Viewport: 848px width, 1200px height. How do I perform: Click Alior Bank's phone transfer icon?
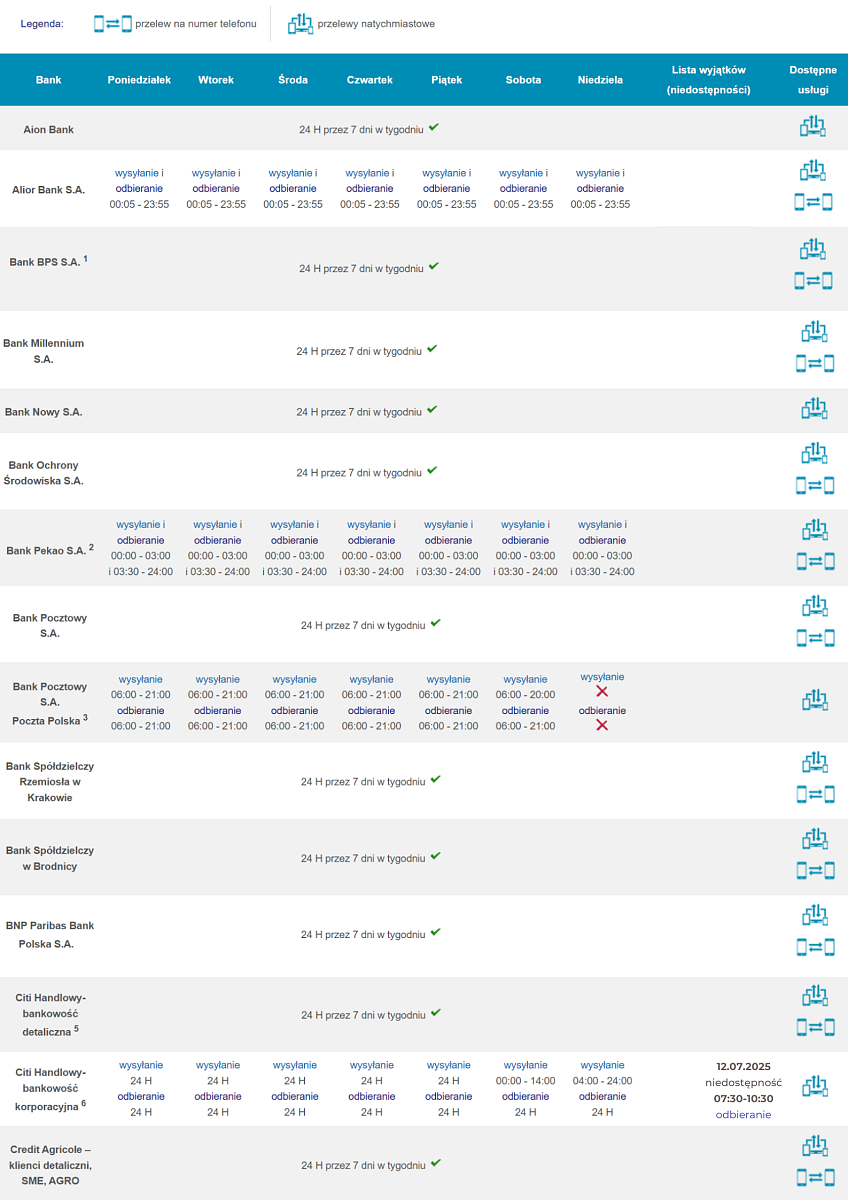pyautogui.click(x=814, y=202)
